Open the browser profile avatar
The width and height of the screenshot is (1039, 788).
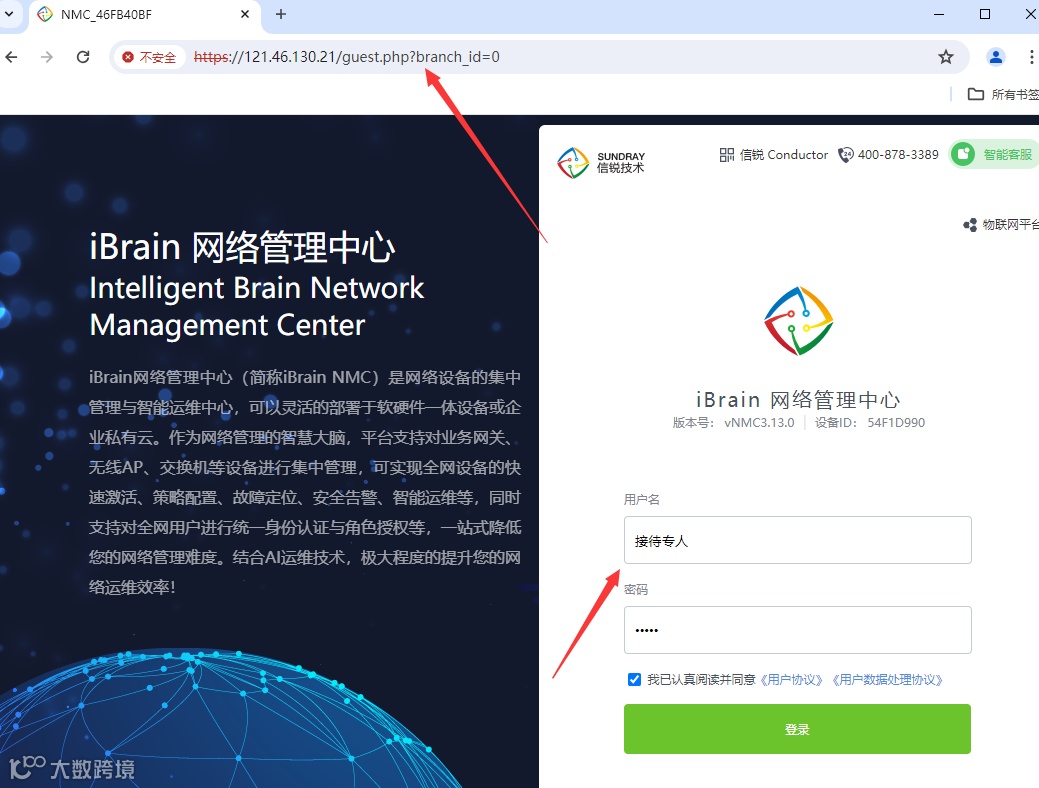point(995,57)
